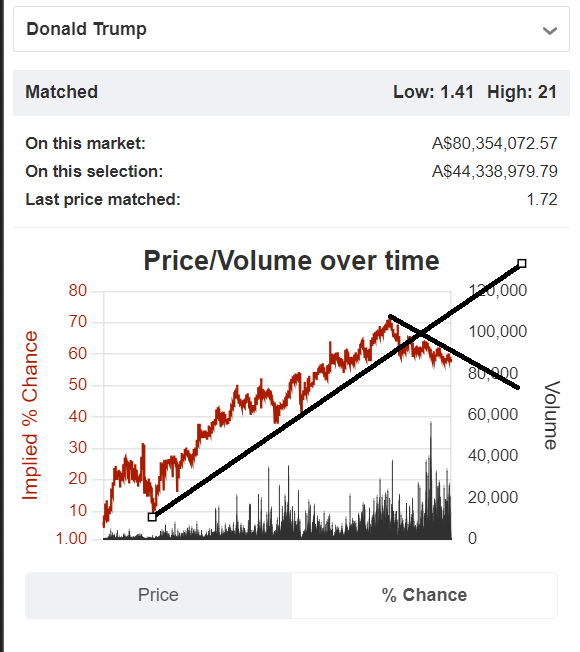Click the chevron arrow beside Donald Trump
The width and height of the screenshot is (580, 652).
(x=550, y=31)
